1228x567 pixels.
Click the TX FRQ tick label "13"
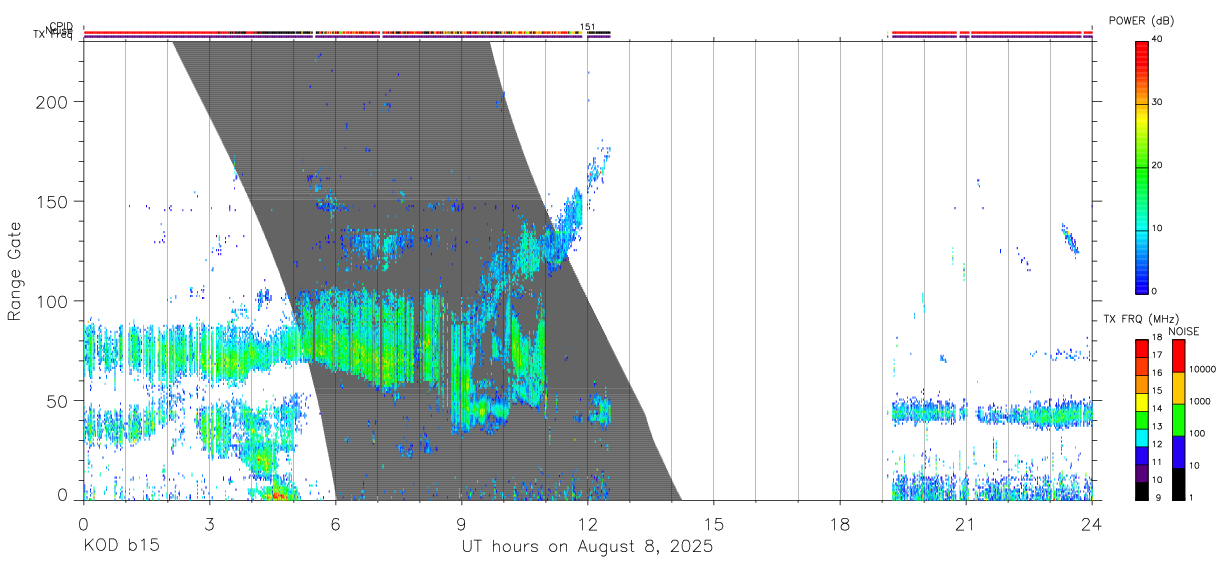(x=1157, y=427)
